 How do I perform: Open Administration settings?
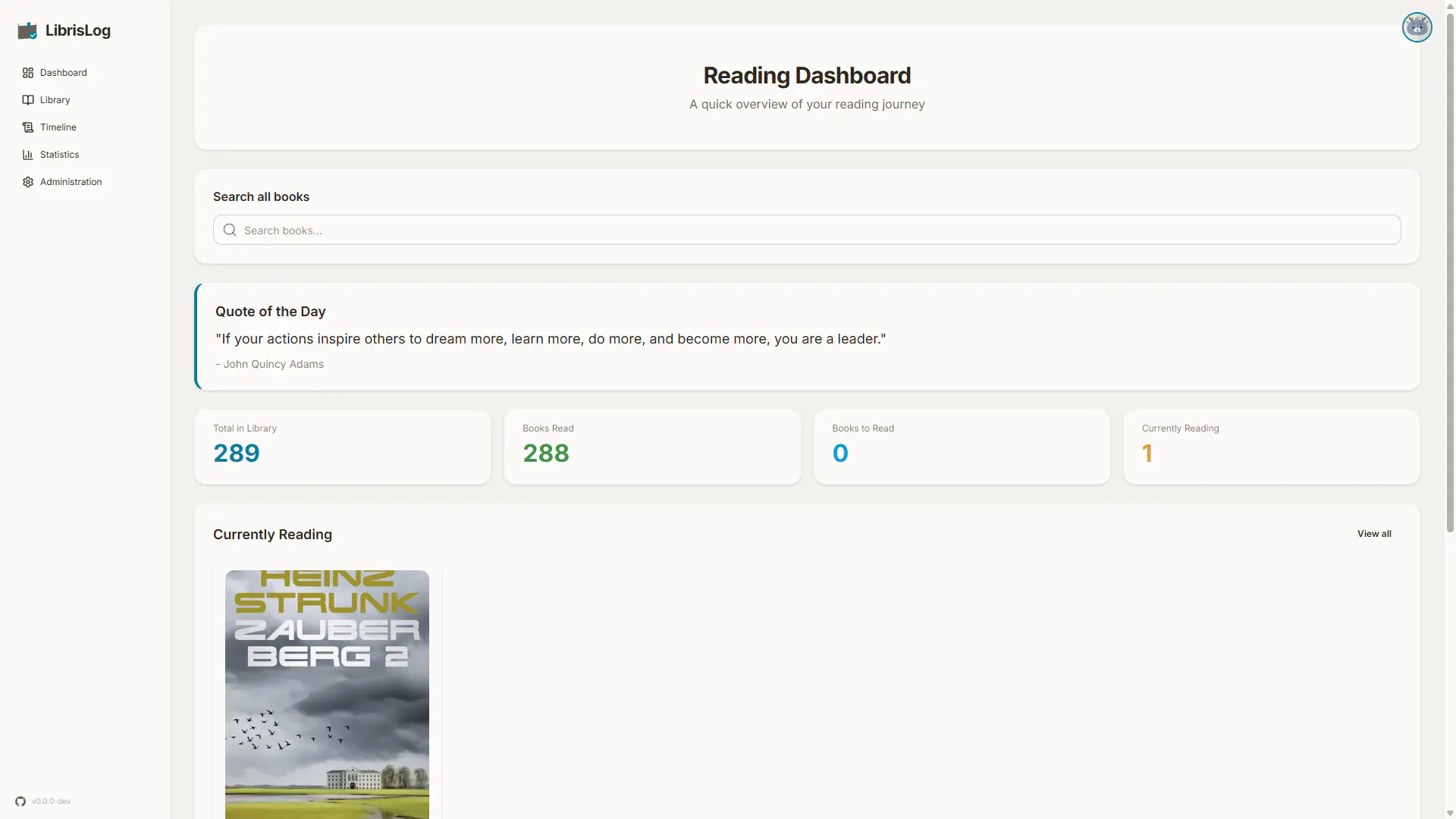71,182
